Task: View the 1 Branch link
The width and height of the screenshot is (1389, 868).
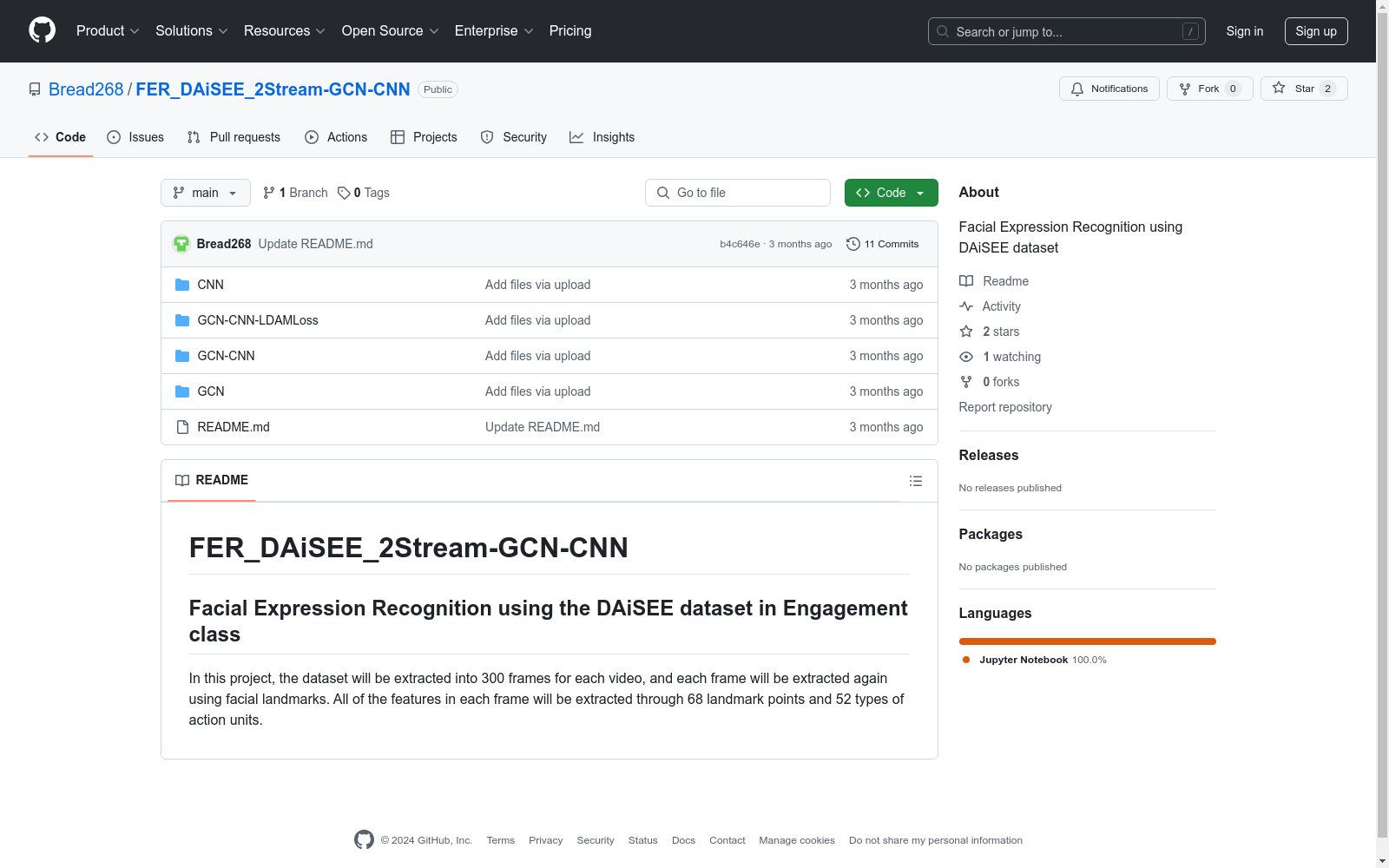Action: point(295,193)
